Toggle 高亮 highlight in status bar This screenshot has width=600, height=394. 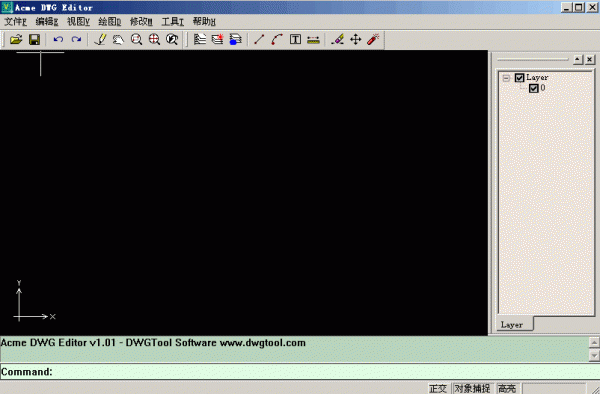coord(507,389)
